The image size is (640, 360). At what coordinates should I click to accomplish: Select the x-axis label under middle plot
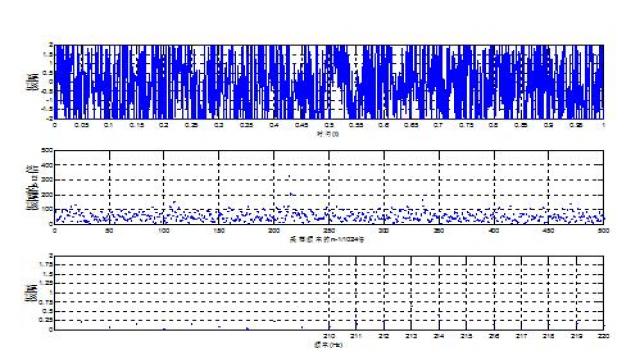(x=327, y=240)
